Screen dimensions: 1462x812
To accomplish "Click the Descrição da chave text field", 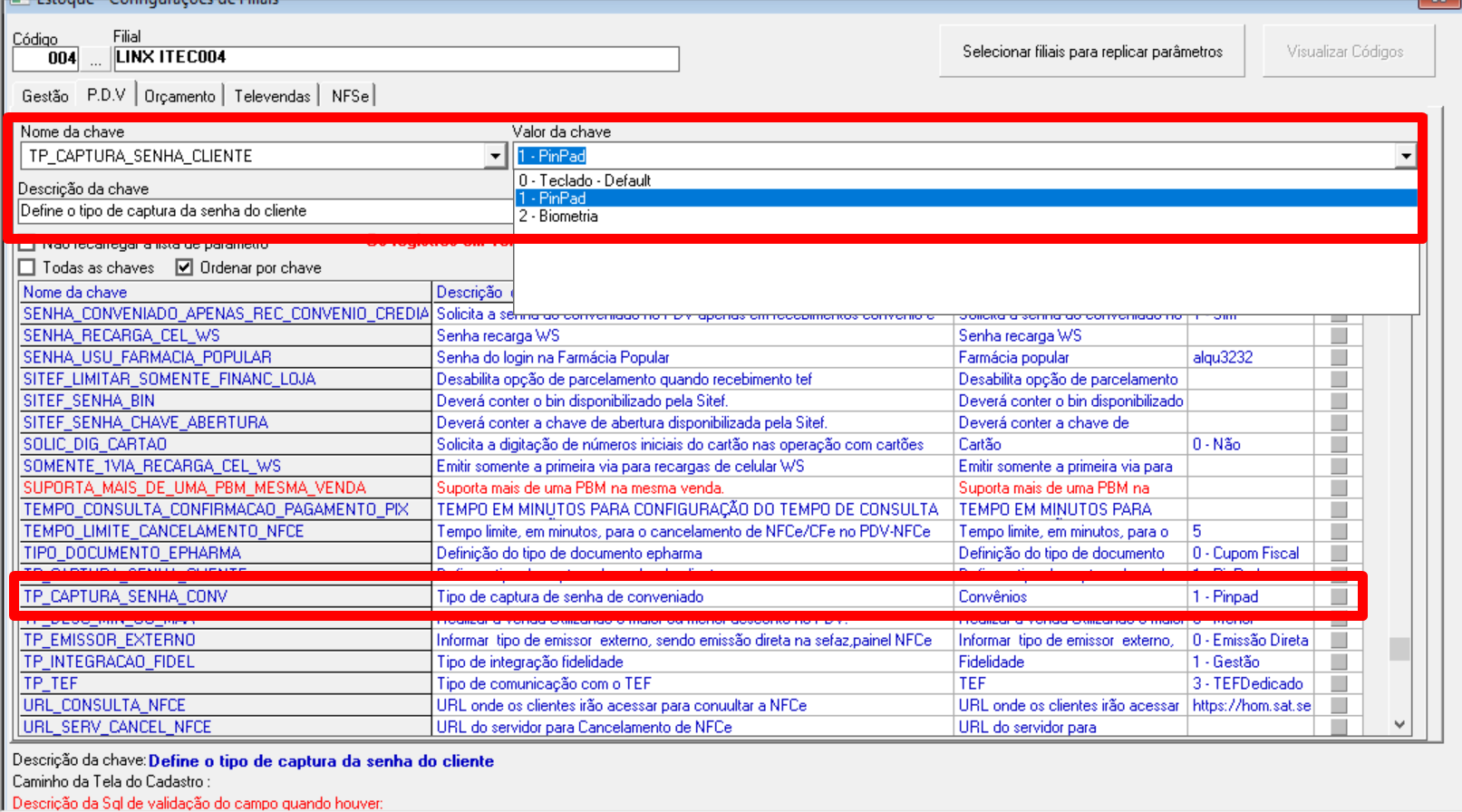I will click(266, 211).
